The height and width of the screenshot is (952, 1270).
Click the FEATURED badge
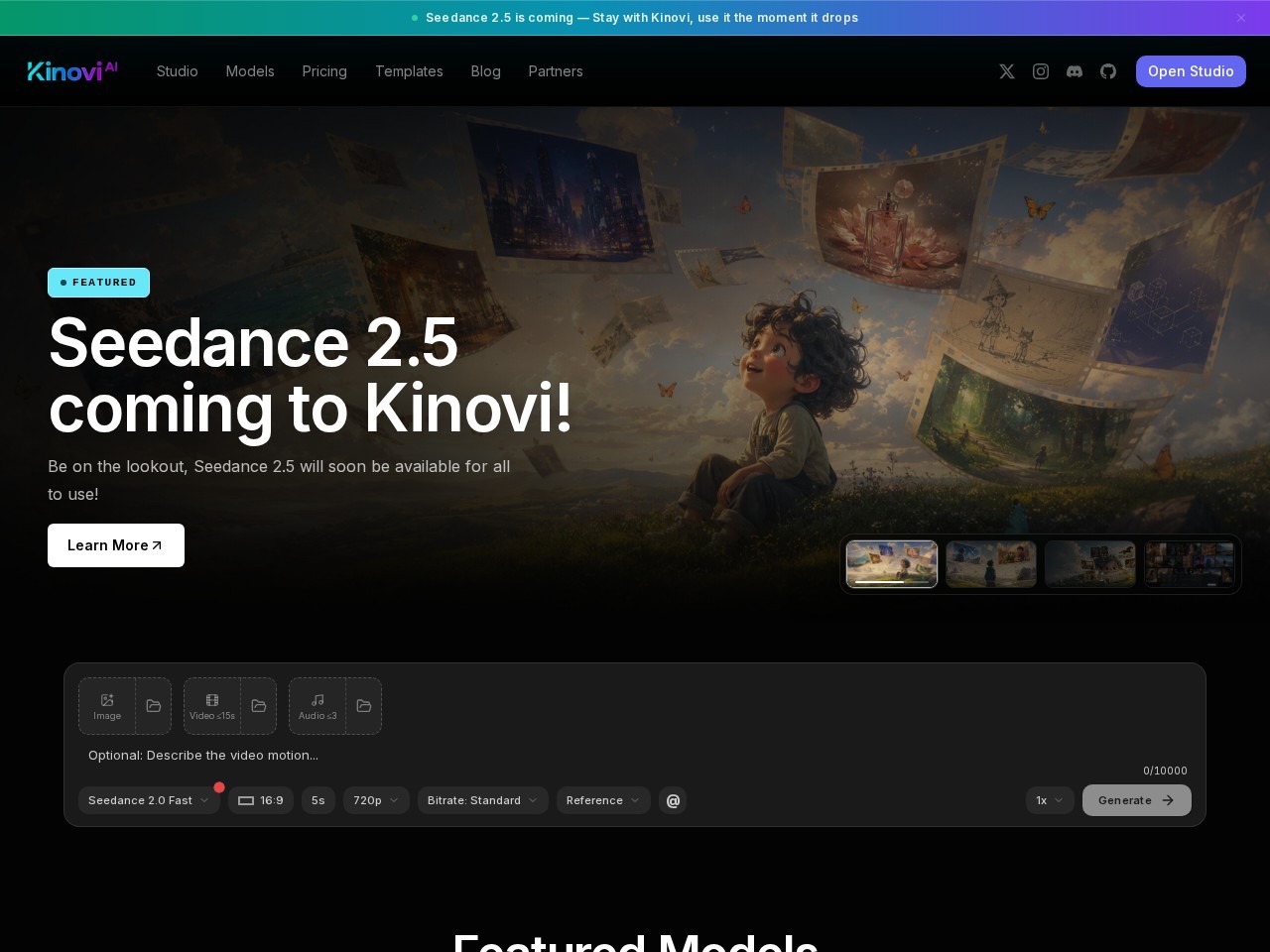(98, 283)
